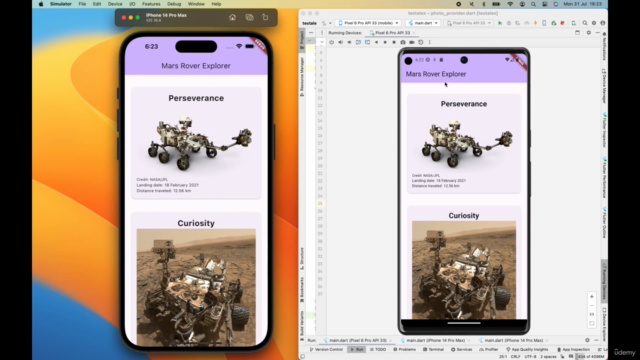Image resolution: width=640 pixels, height=360 pixels.
Task: Rotate emulator left icon
Action: pyautogui.click(x=358, y=42)
